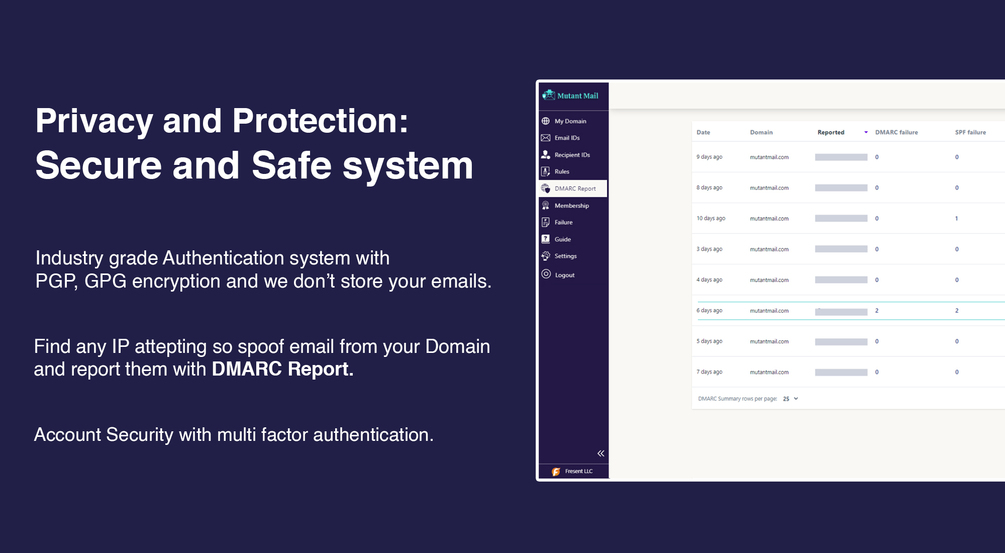
Task: Sort by Domain column header
Action: pyautogui.click(x=761, y=132)
